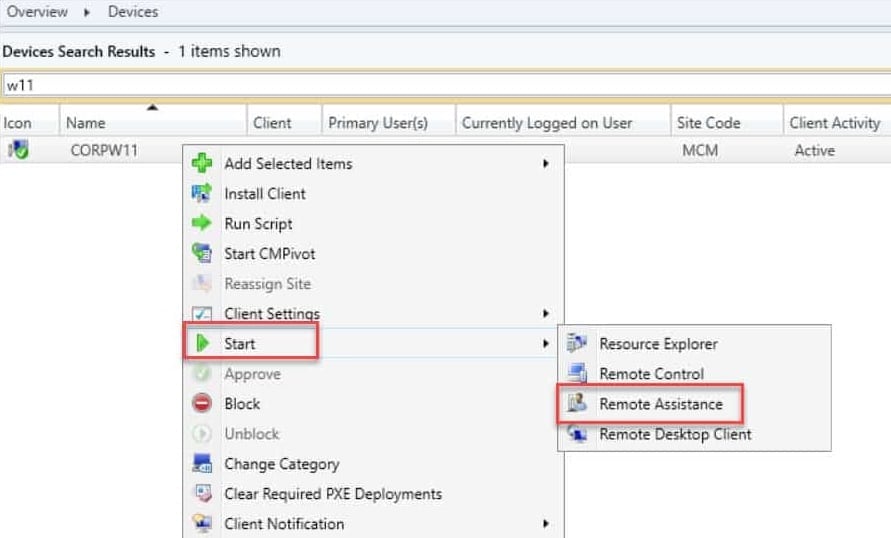
Task: Click the Client Notification icon
Action: coord(202,523)
